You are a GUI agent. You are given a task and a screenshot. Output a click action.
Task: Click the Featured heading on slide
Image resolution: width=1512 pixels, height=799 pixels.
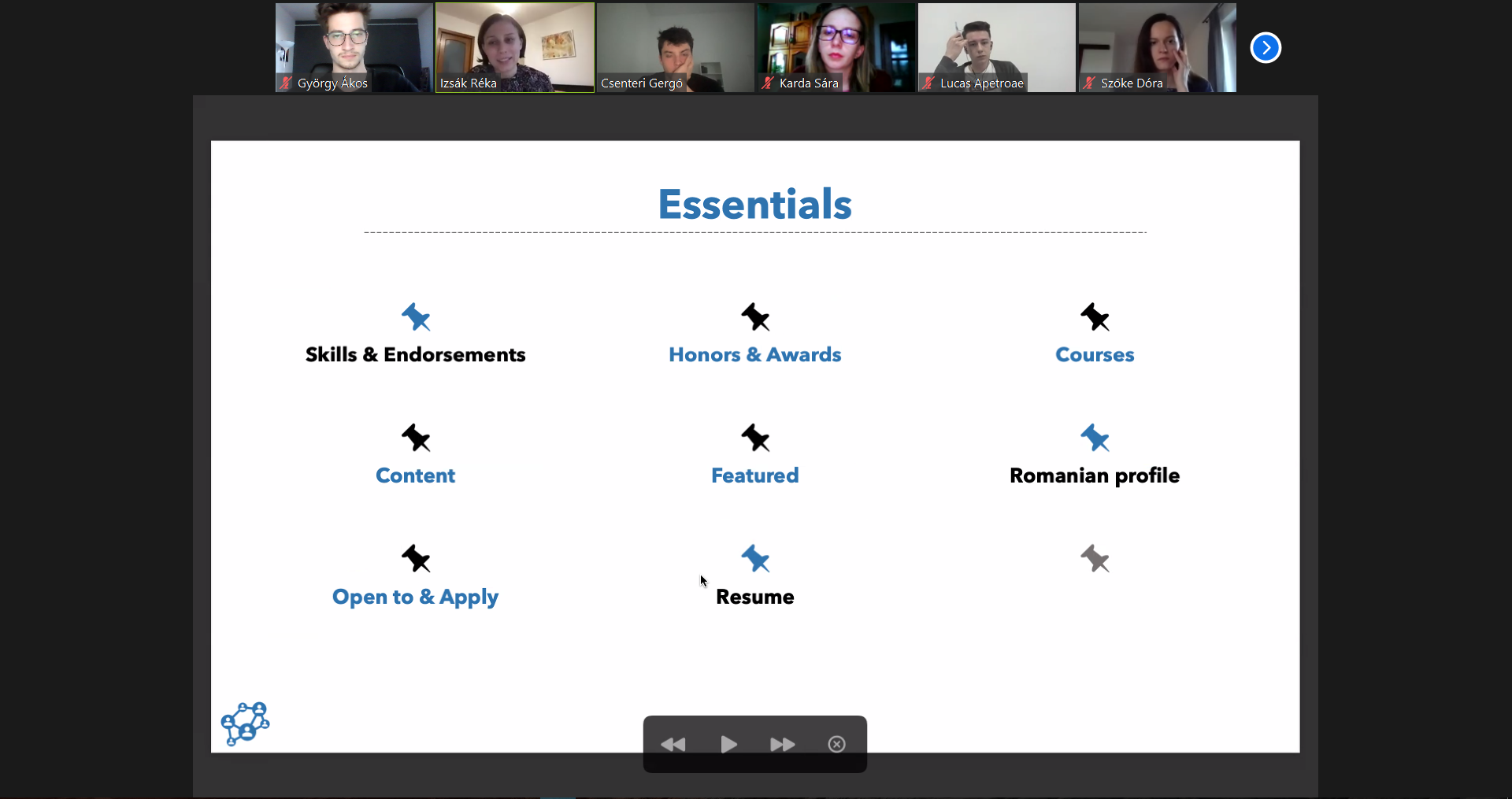[x=754, y=475]
